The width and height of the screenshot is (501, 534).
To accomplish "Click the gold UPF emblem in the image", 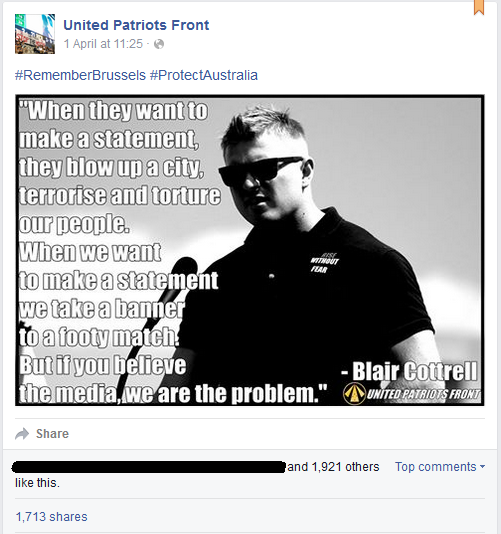I will 354,394.
